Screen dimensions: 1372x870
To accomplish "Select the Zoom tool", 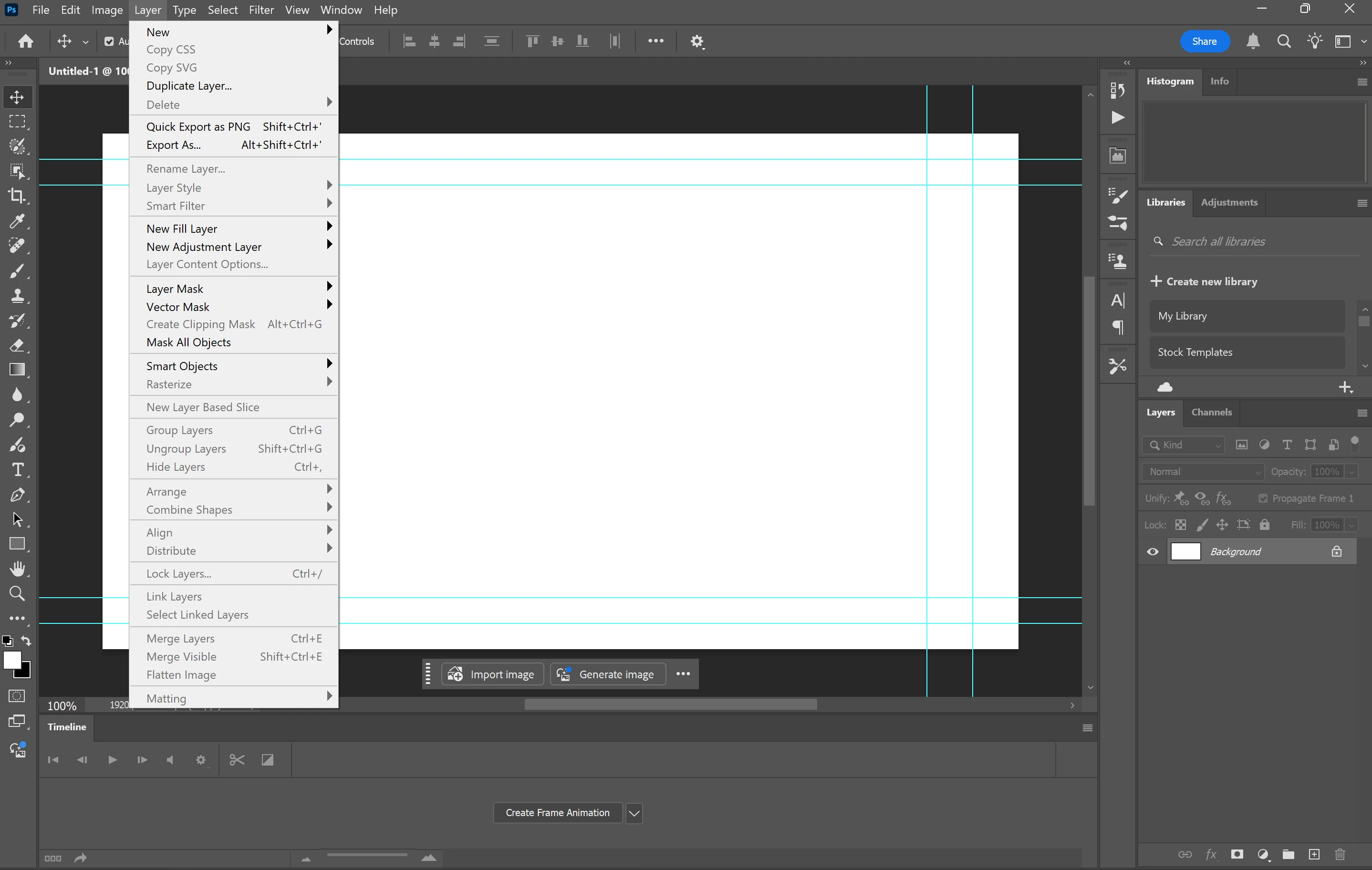I will 17,593.
